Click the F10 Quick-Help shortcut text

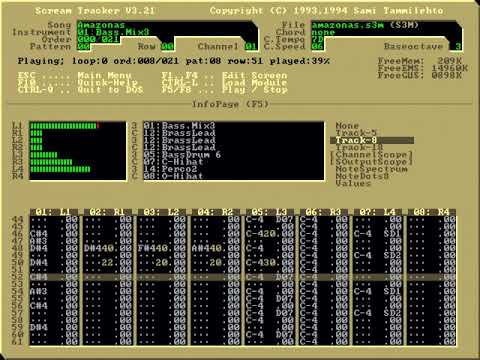[x=78, y=83]
